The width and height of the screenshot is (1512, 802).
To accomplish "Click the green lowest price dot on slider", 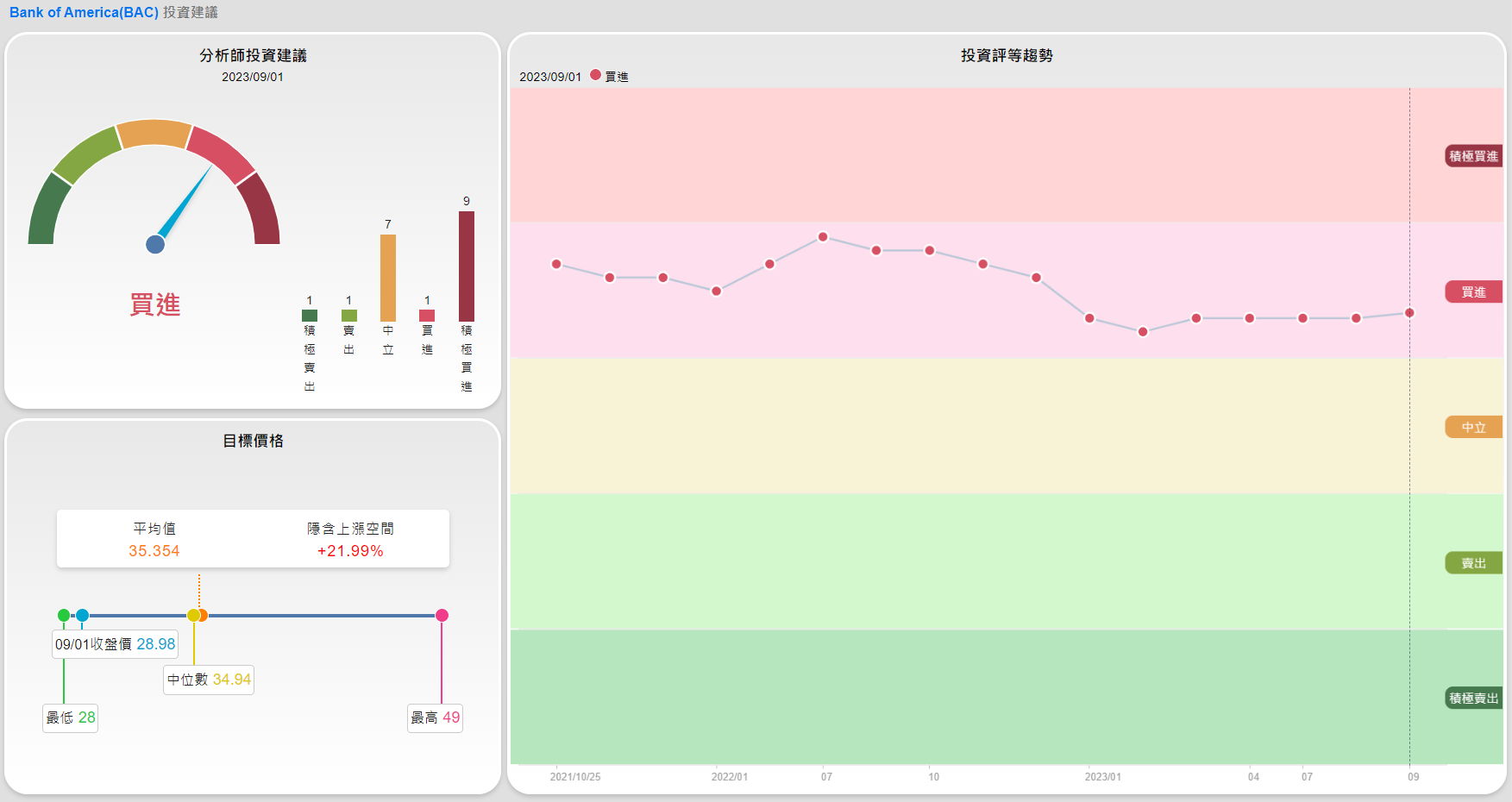I will (64, 615).
